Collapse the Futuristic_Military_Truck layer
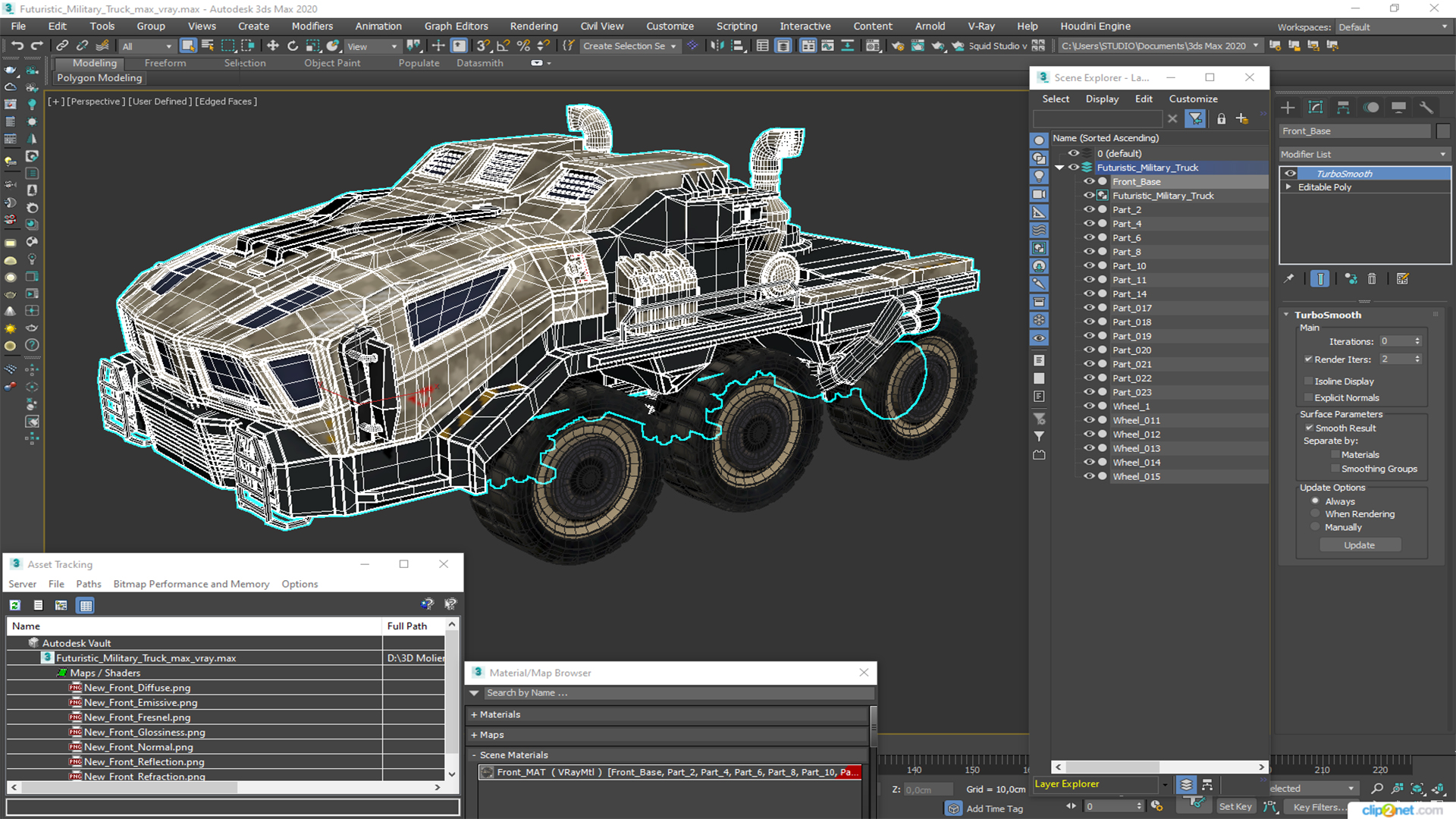 pyautogui.click(x=1059, y=168)
